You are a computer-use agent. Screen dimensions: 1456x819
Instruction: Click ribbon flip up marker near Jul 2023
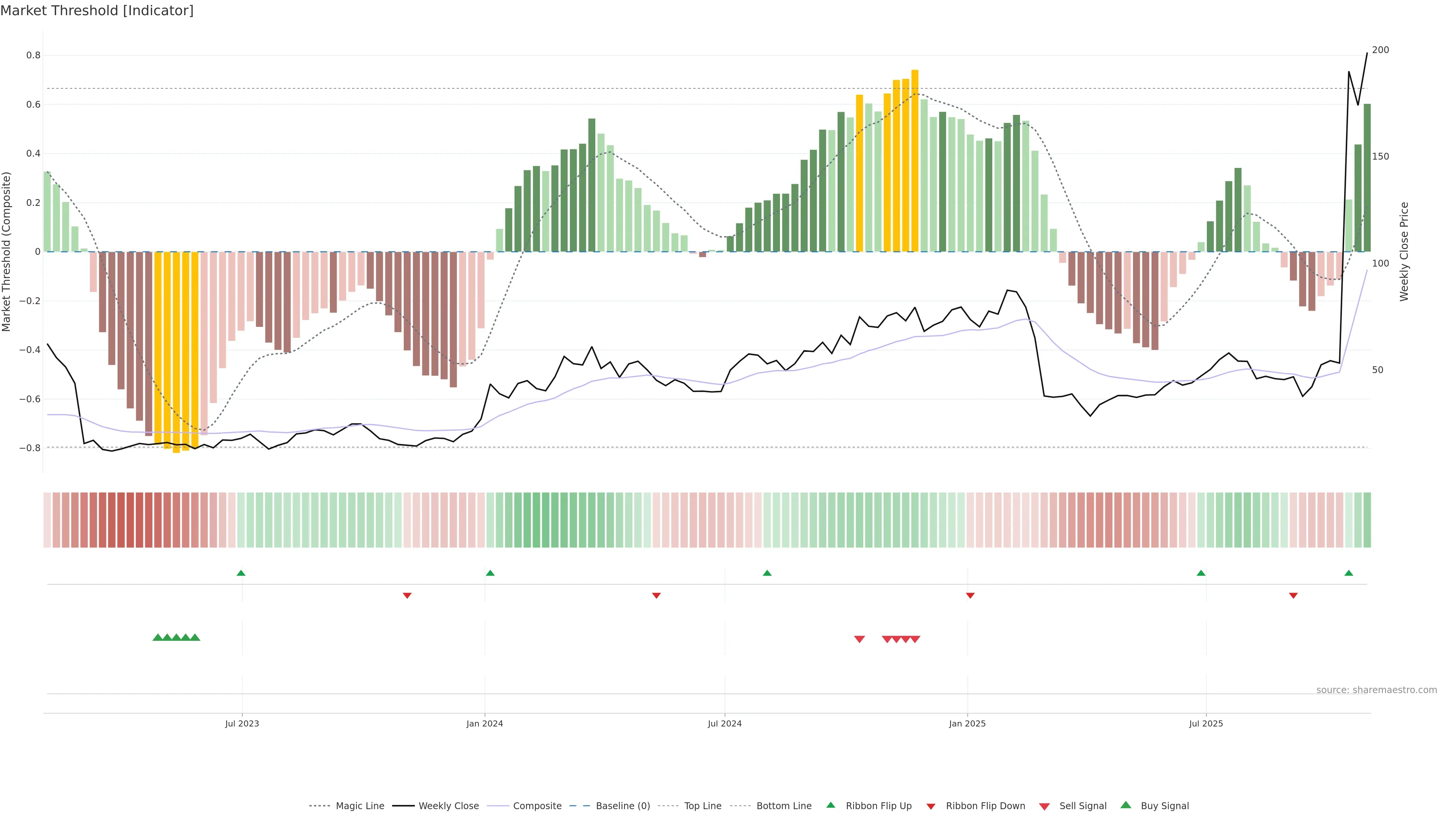click(x=241, y=573)
